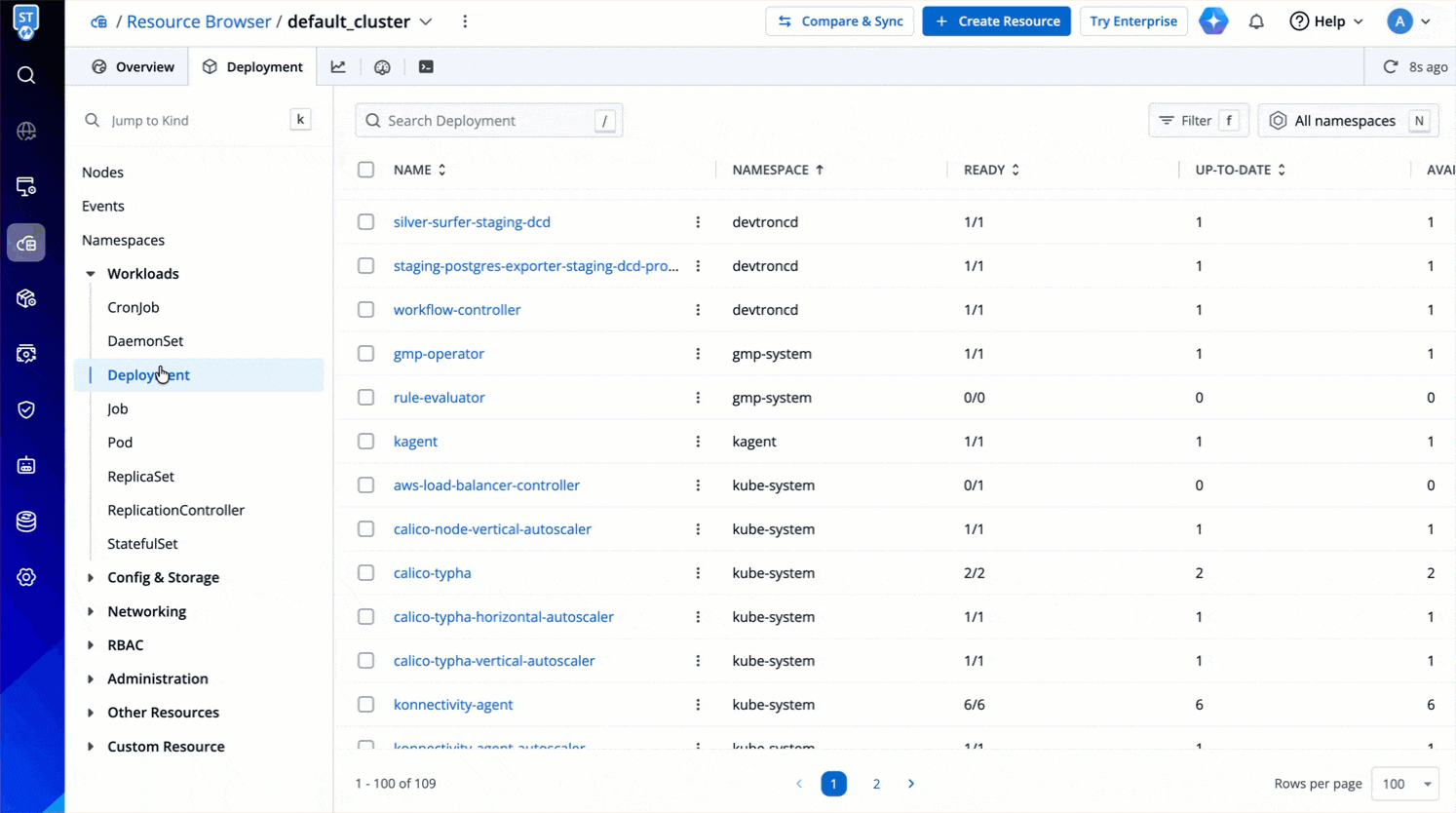Click the Create Resource button
Screen dimensions: 1456x813
pyautogui.click(x=996, y=21)
